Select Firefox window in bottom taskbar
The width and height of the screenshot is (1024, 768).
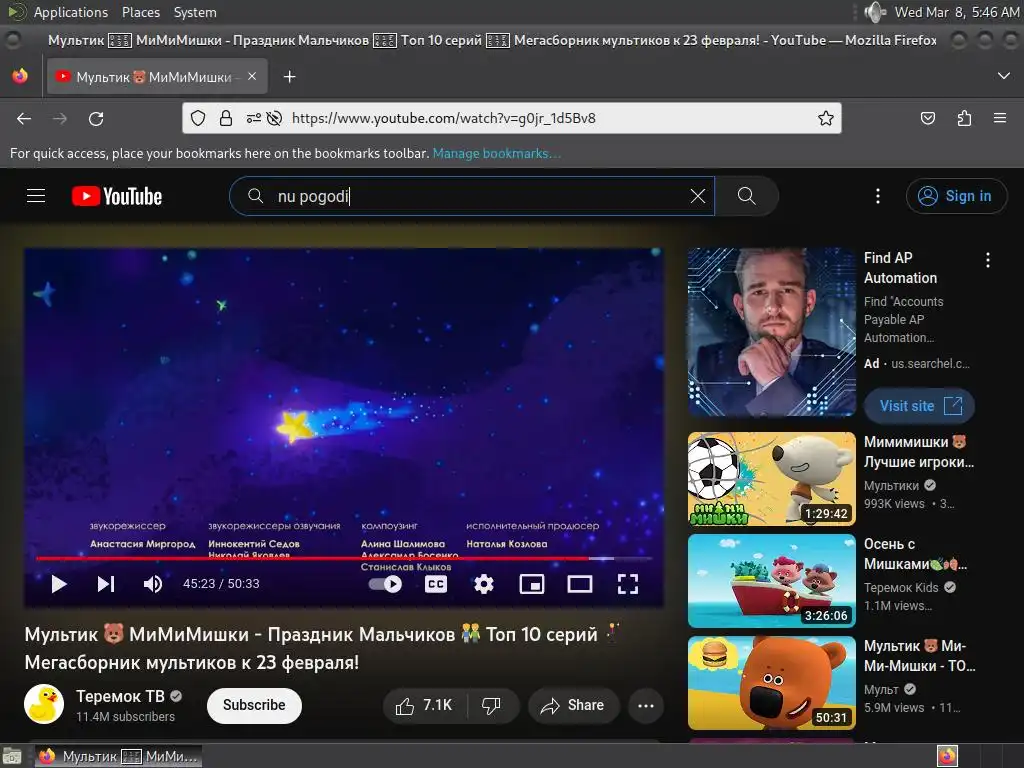click(x=118, y=756)
